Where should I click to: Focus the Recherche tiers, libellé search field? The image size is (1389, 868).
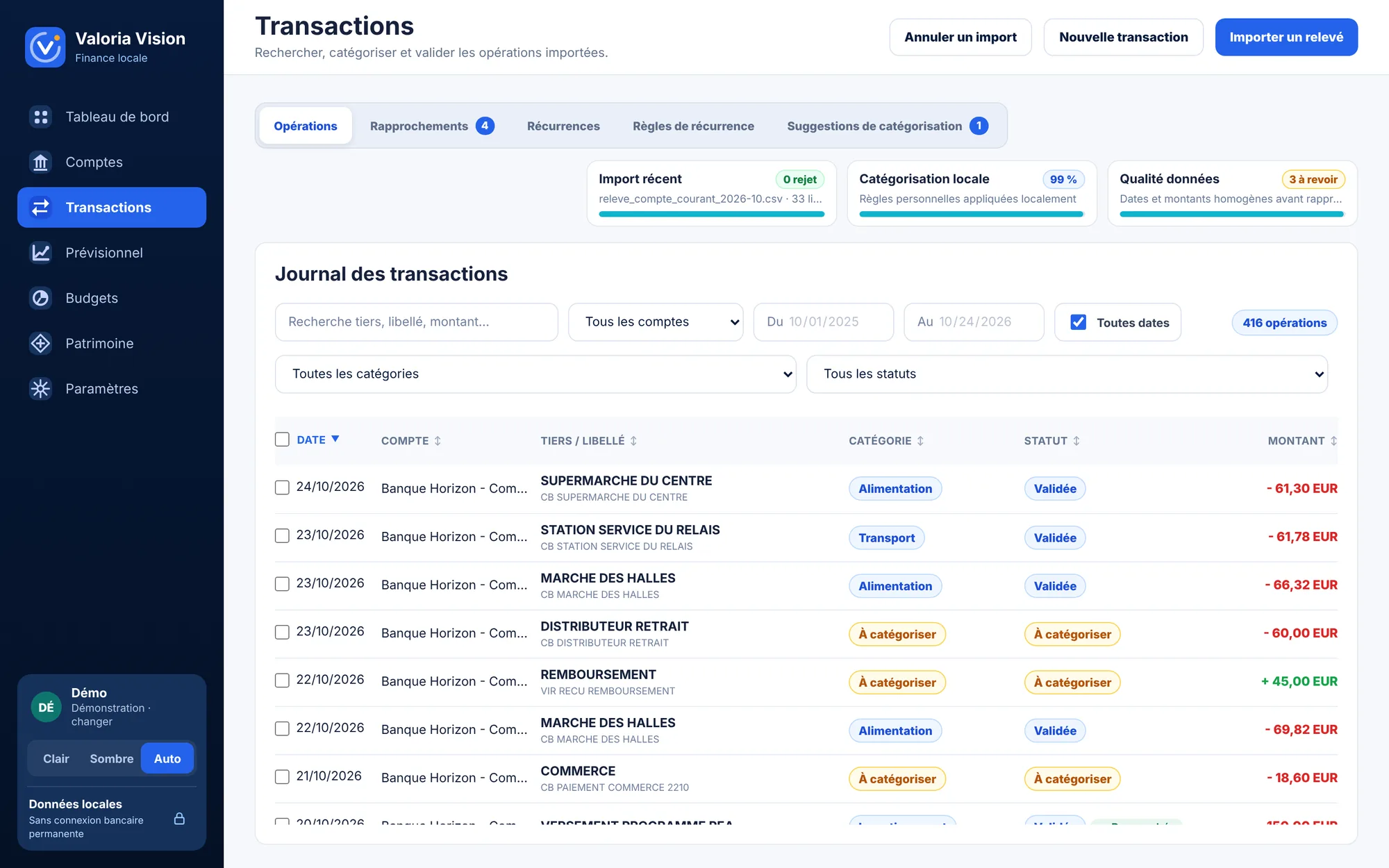(417, 322)
